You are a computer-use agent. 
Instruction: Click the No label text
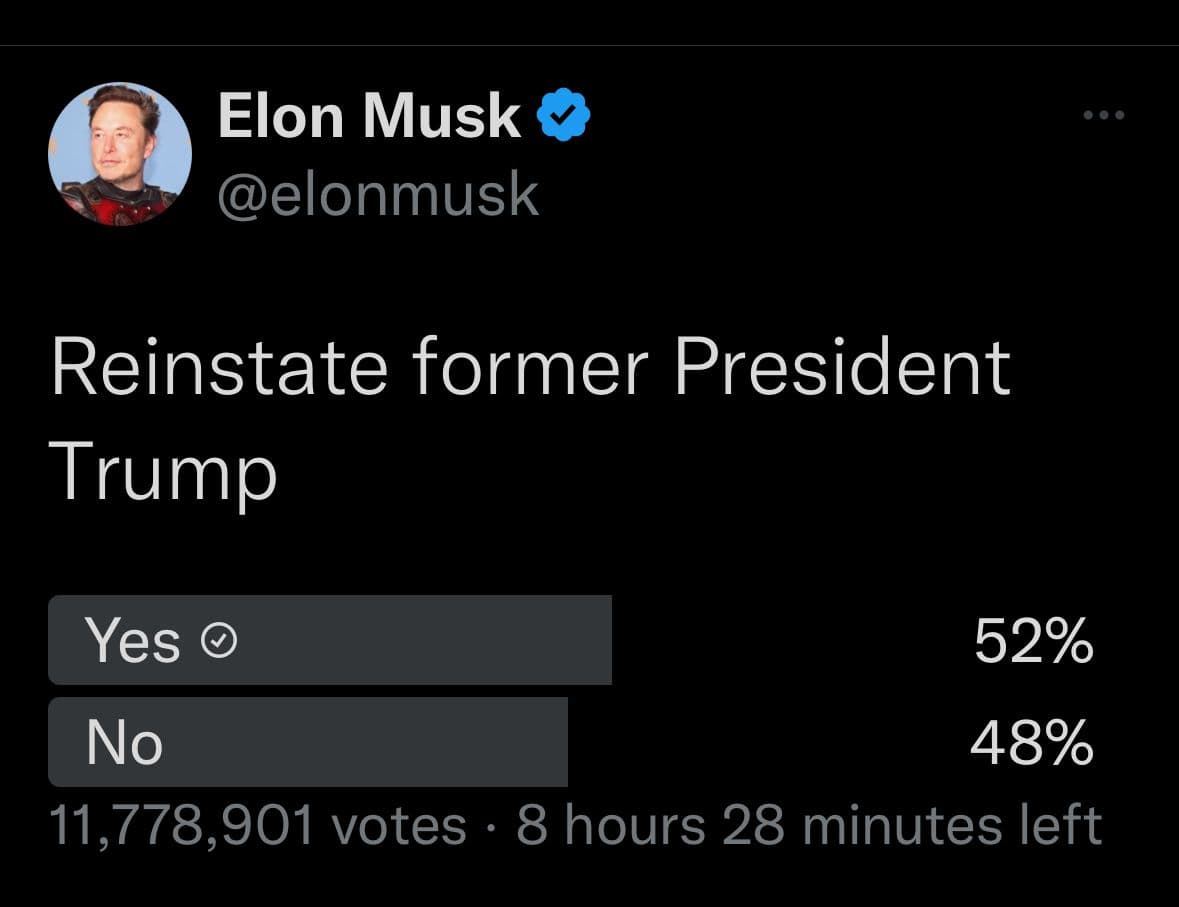124,743
